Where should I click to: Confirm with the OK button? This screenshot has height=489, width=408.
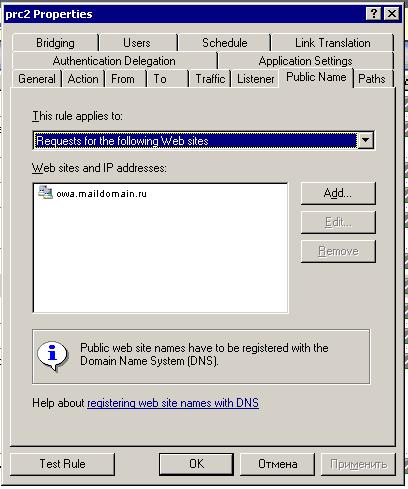[196, 464]
